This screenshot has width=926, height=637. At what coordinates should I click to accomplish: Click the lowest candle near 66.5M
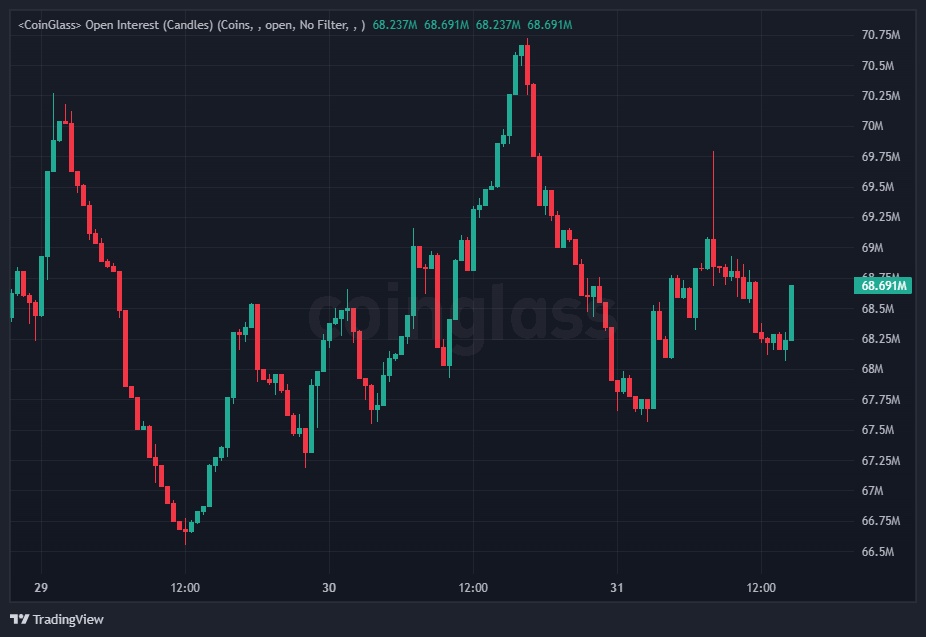coord(185,527)
